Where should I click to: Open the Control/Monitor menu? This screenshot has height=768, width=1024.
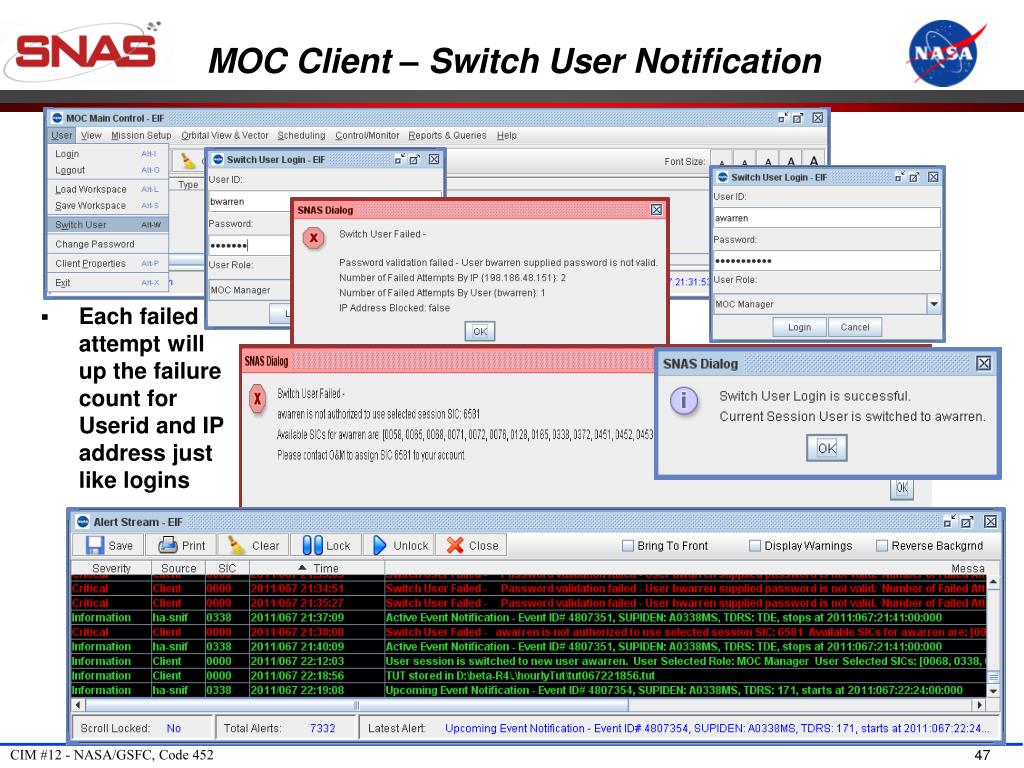[367, 135]
